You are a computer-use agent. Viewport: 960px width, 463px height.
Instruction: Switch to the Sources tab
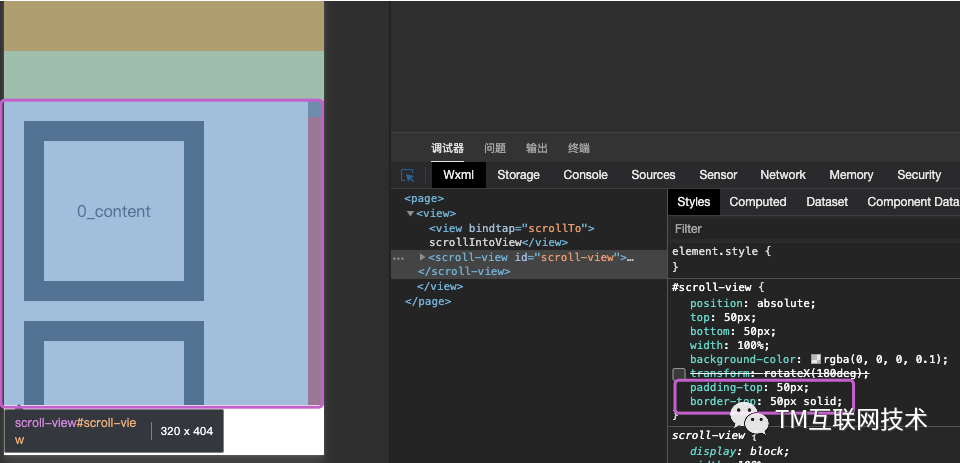point(653,175)
